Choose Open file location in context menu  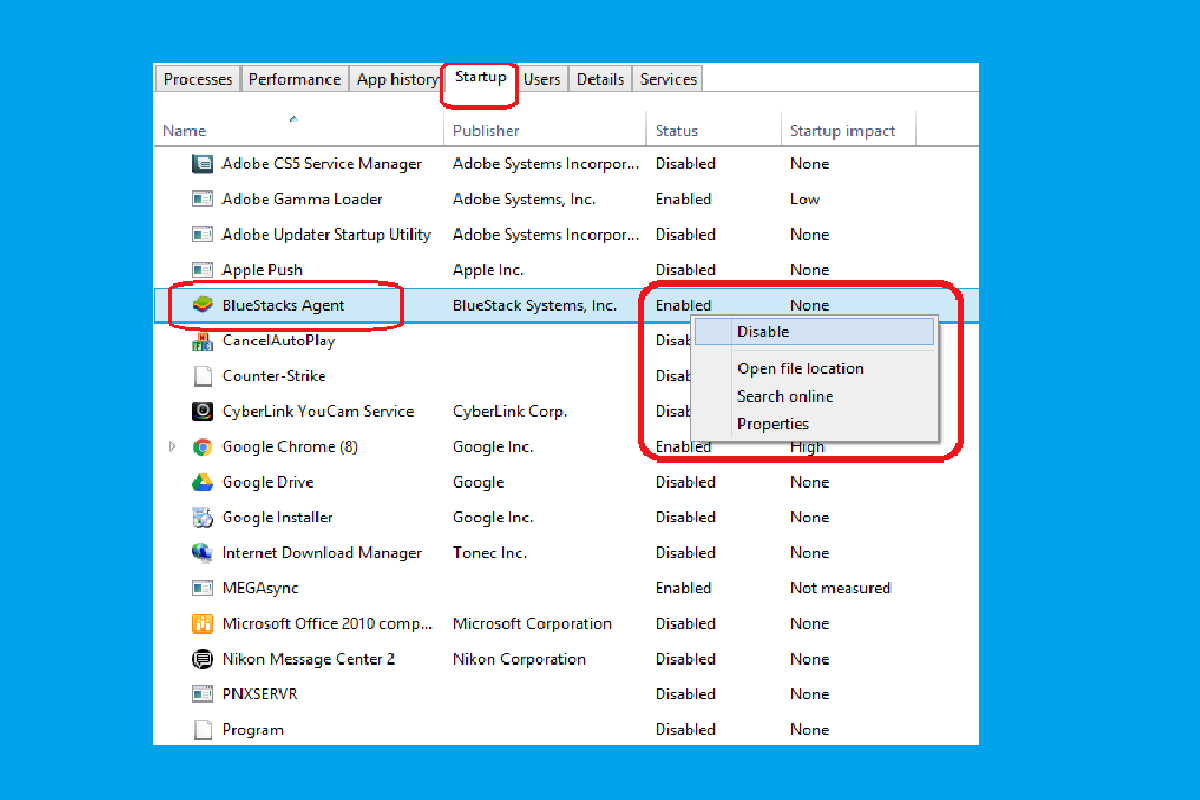click(x=800, y=369)
